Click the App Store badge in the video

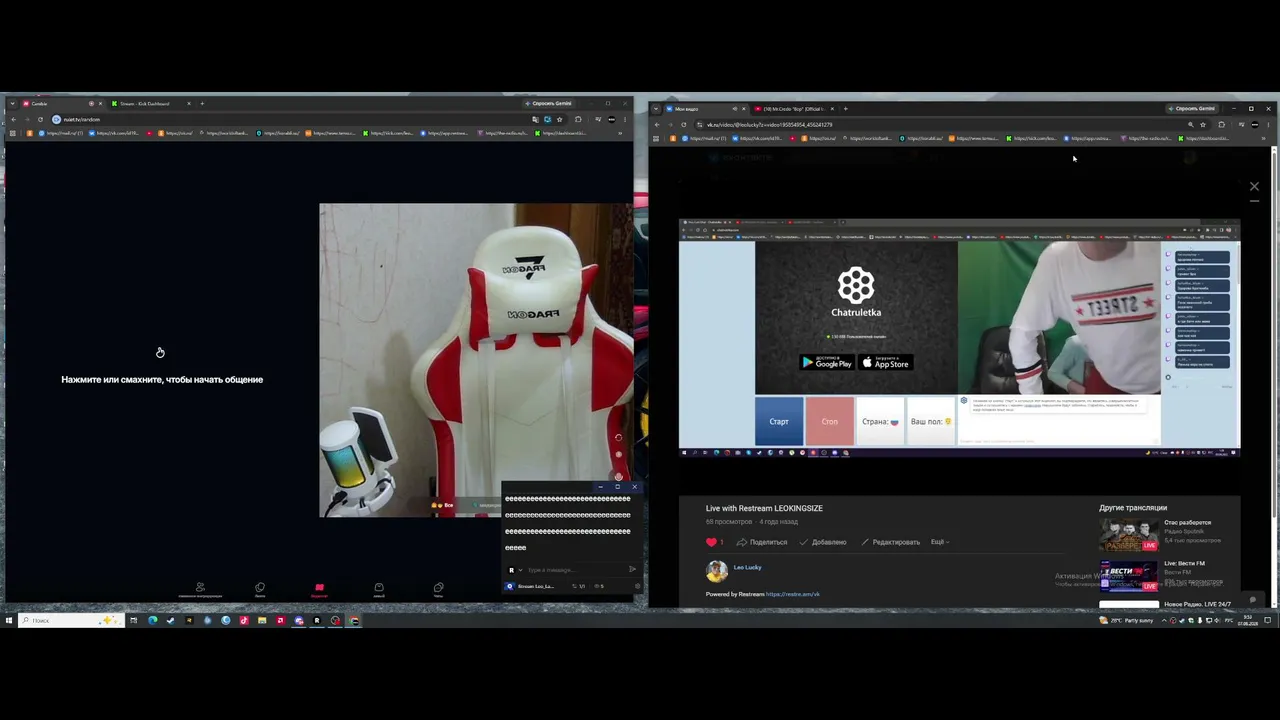point(886,362)
